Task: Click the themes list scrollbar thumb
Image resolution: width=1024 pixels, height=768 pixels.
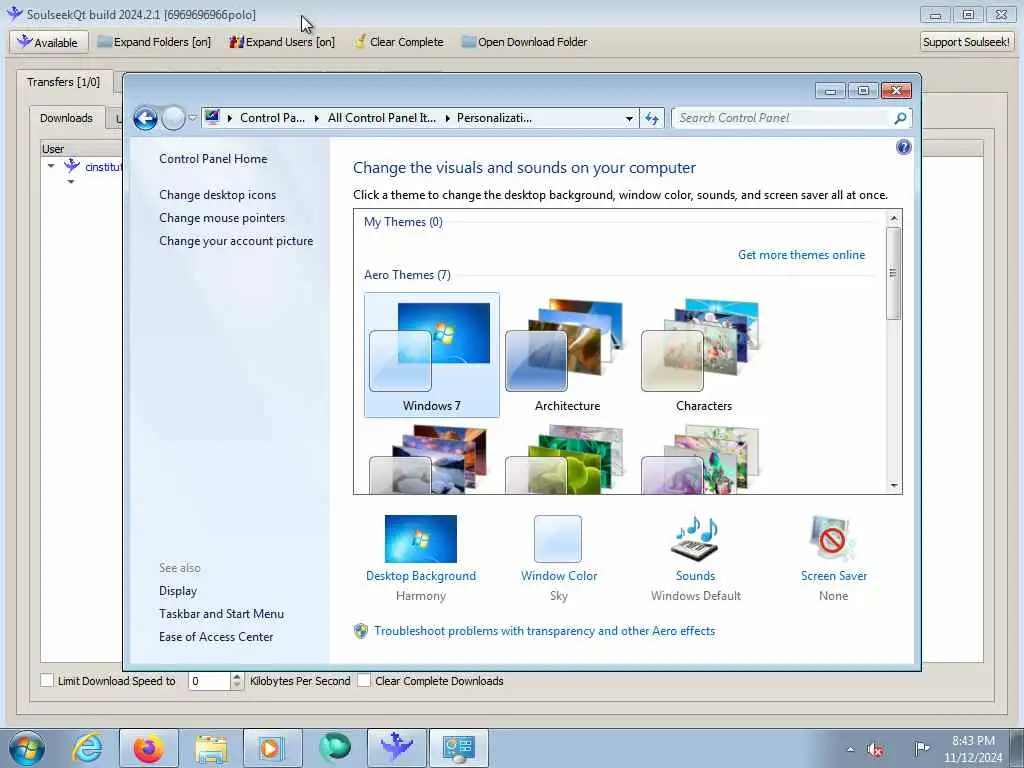Action: tap(894, 273)
